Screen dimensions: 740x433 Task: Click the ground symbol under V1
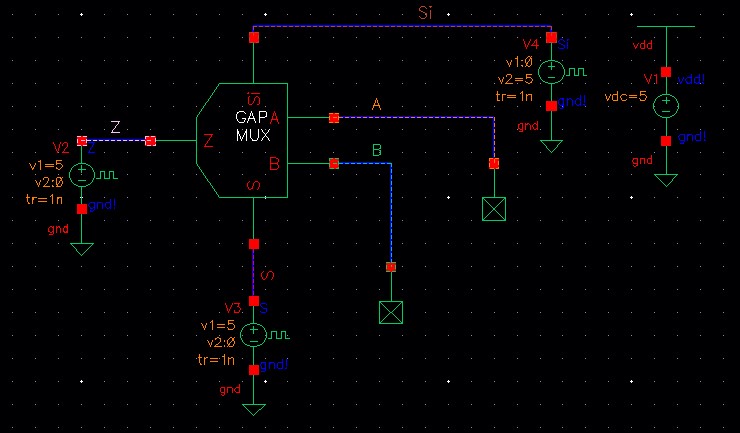[x=666, y=180]
